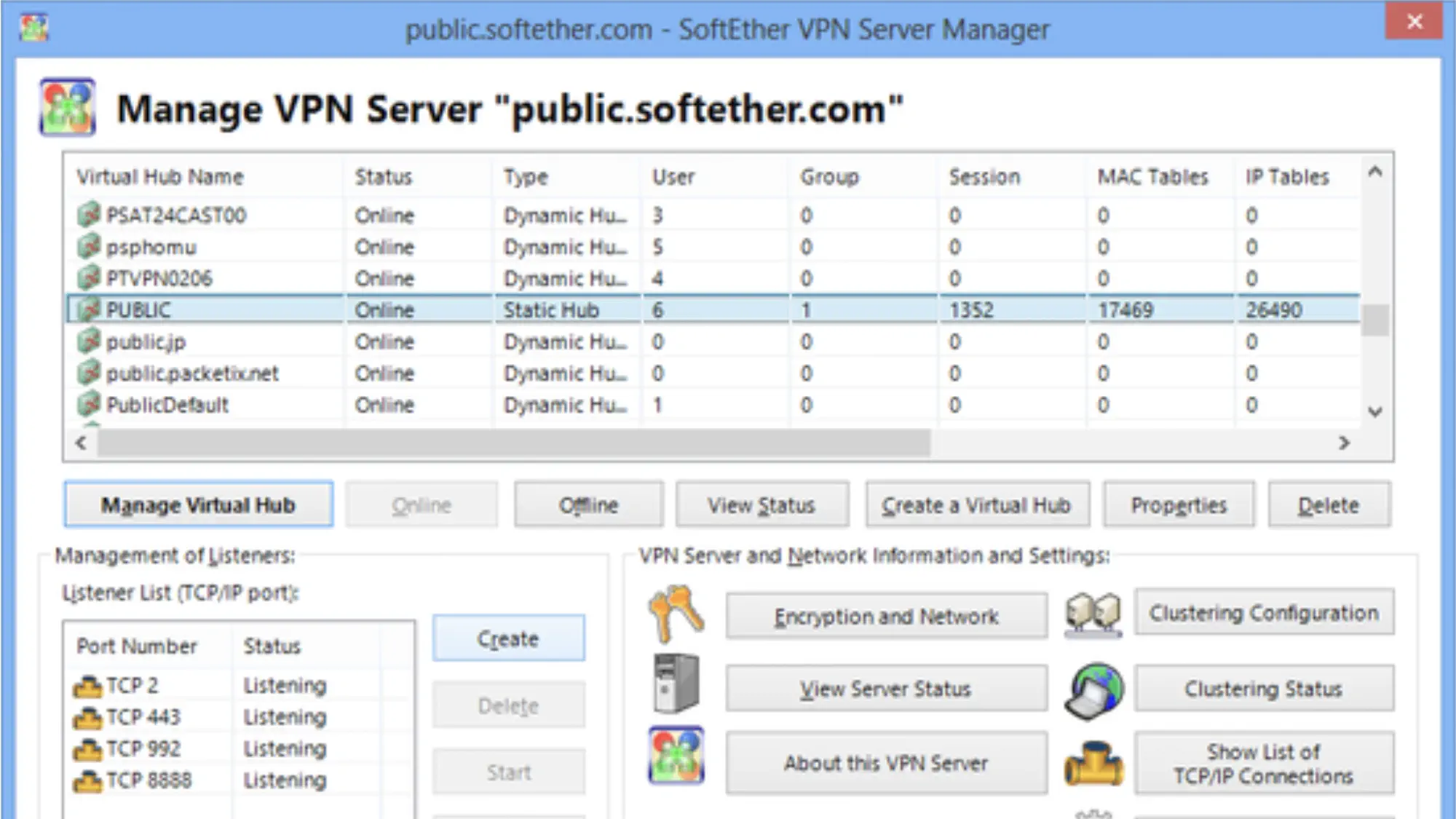Set the selected PUBLIC hub Offline

588,504
